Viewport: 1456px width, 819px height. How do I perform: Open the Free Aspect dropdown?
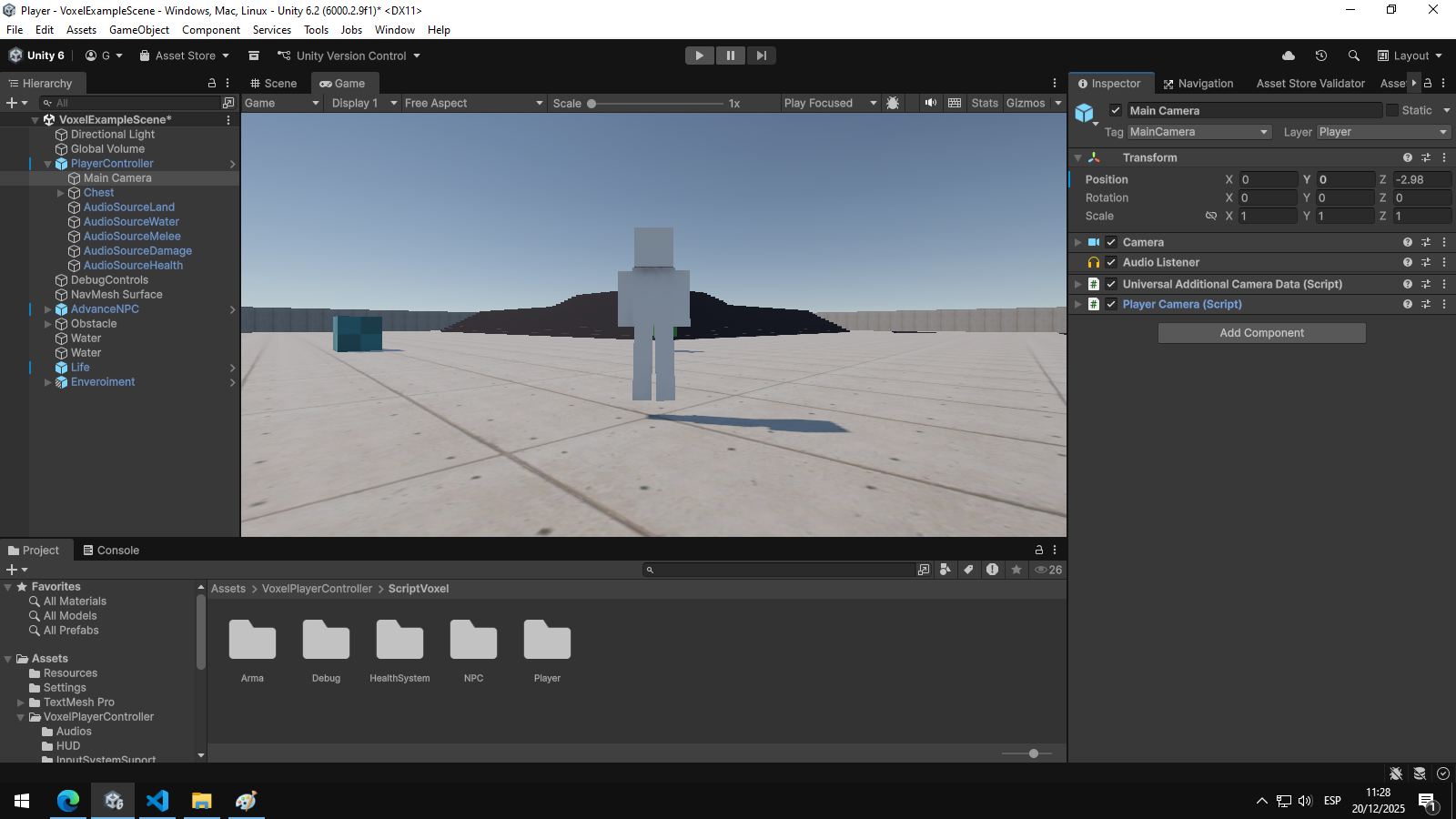[473, 103]
